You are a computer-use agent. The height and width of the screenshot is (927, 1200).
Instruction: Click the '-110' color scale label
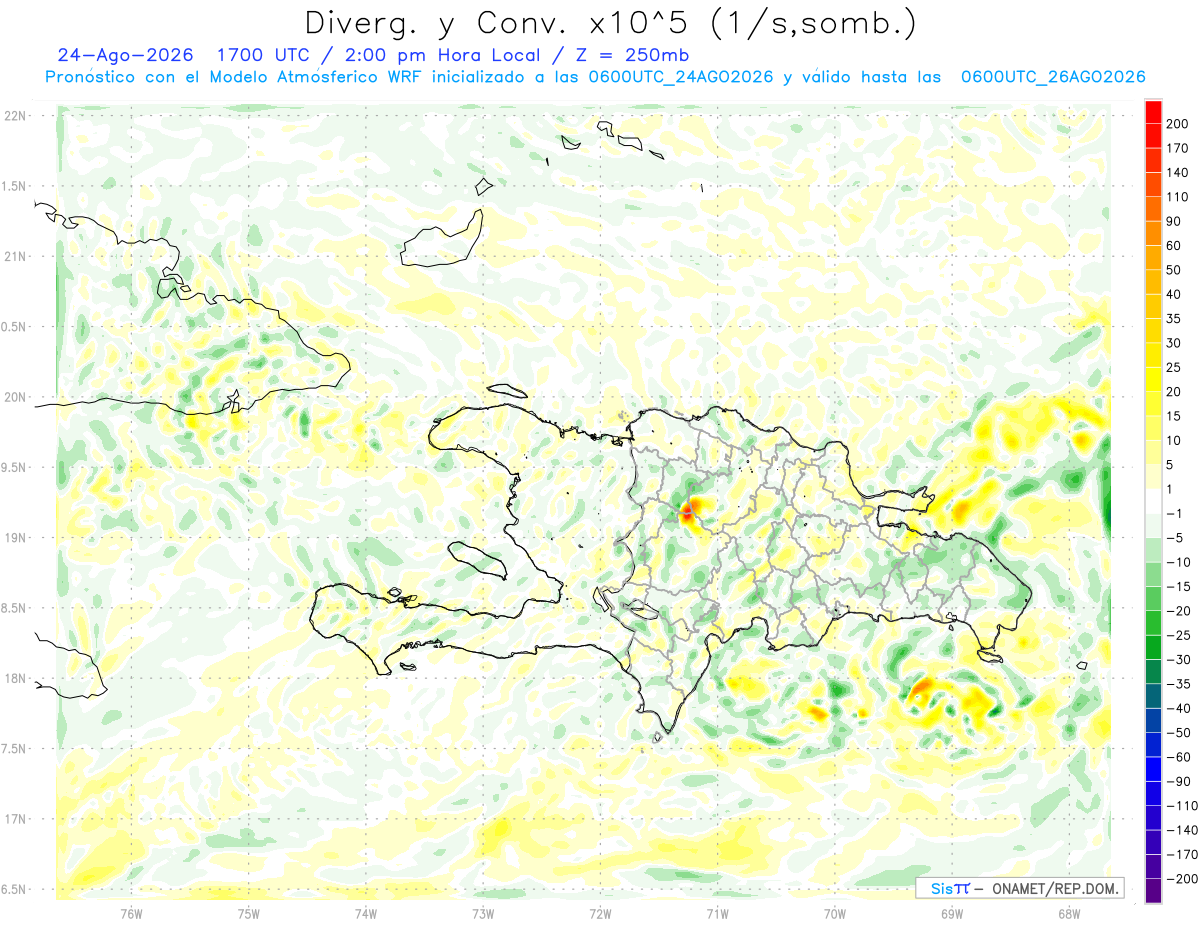point(1181,805)
